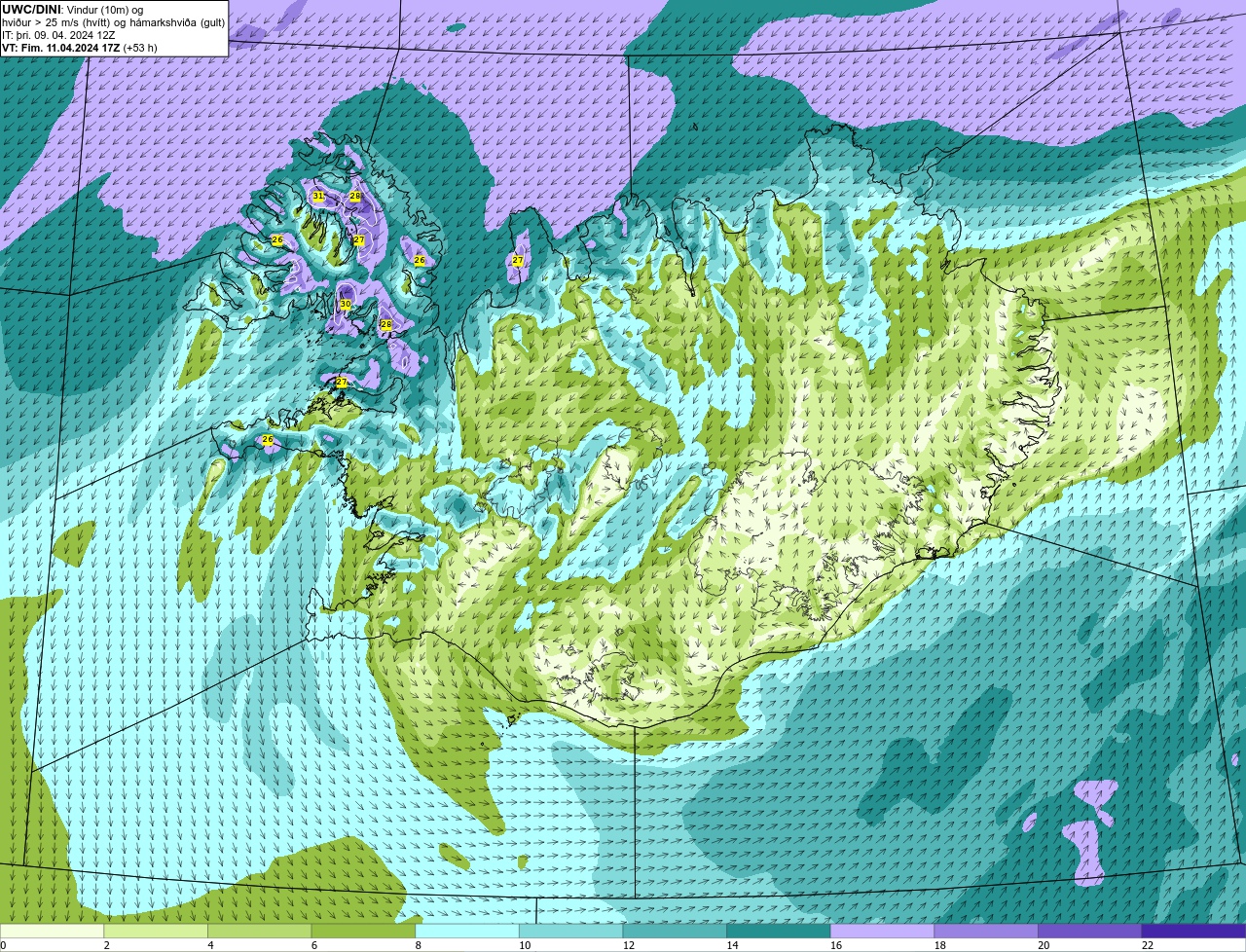Pick the 16–18 m/s light lavender legend swatch
Screen dimensions: 1246x952
coord(883,931)
